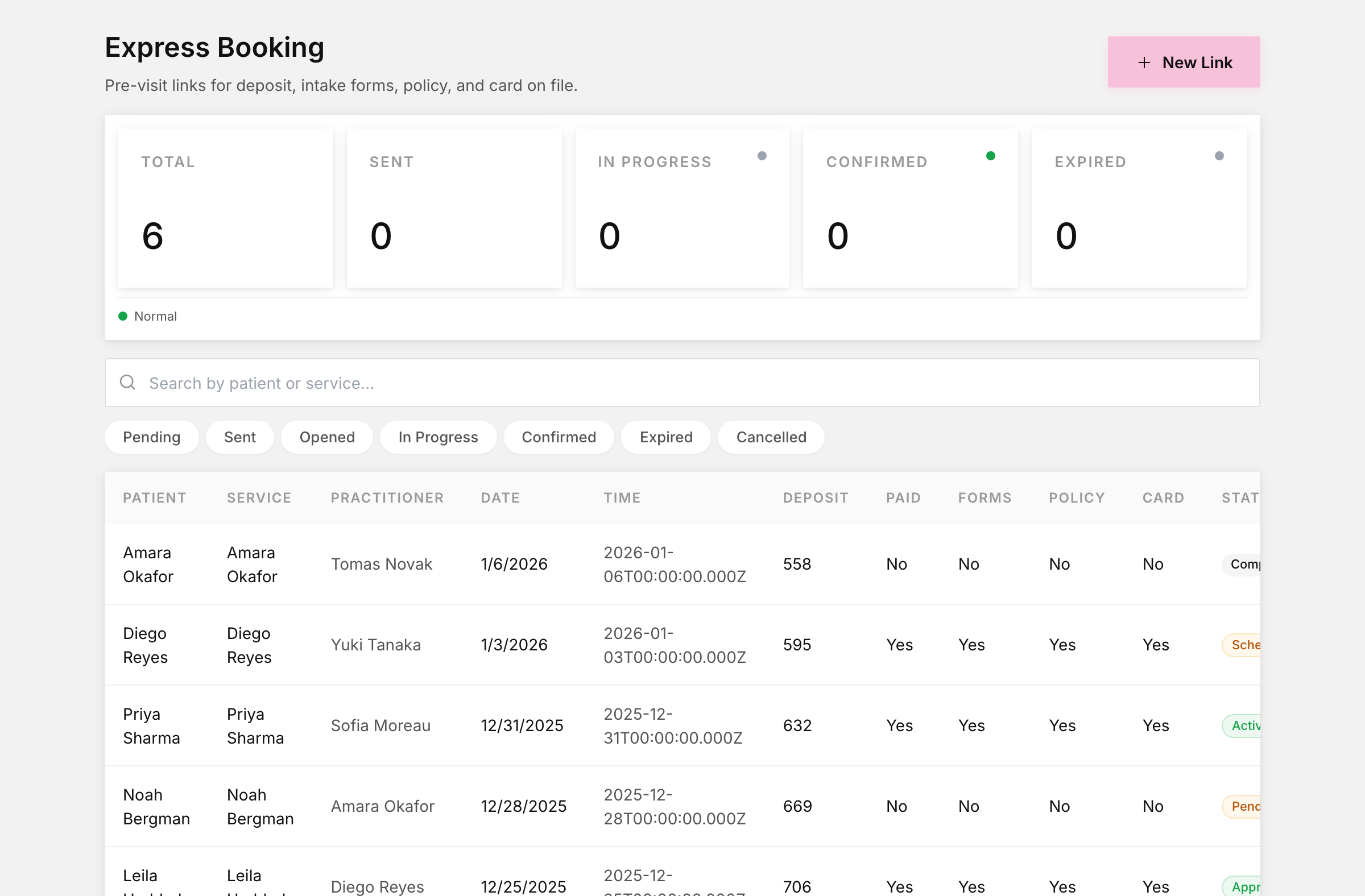Click the status badge in Amara Okafor's row

[x=1242, y=564]
